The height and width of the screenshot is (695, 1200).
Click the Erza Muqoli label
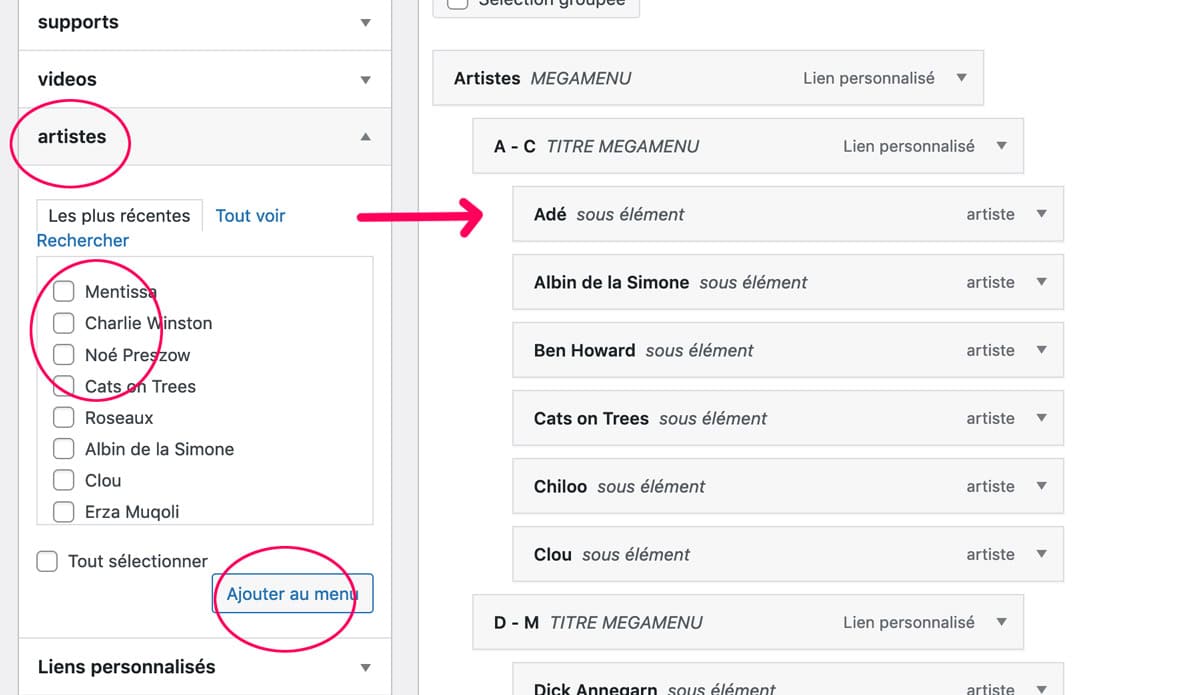[132, 512]
